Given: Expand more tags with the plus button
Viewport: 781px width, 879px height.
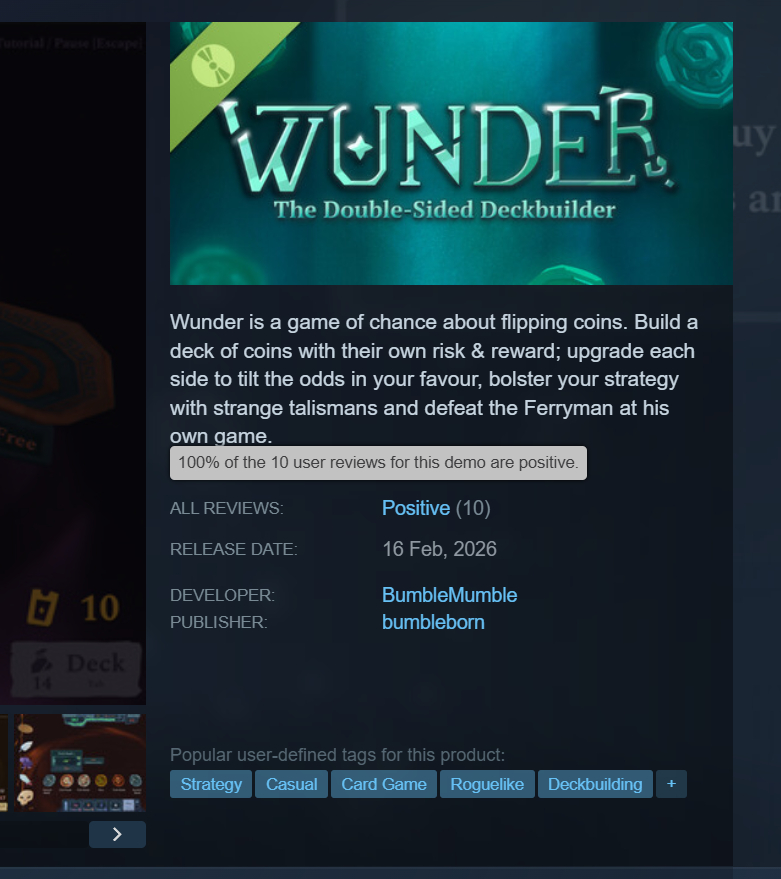Looking at the screenshot, I should (x=671, y=784).
